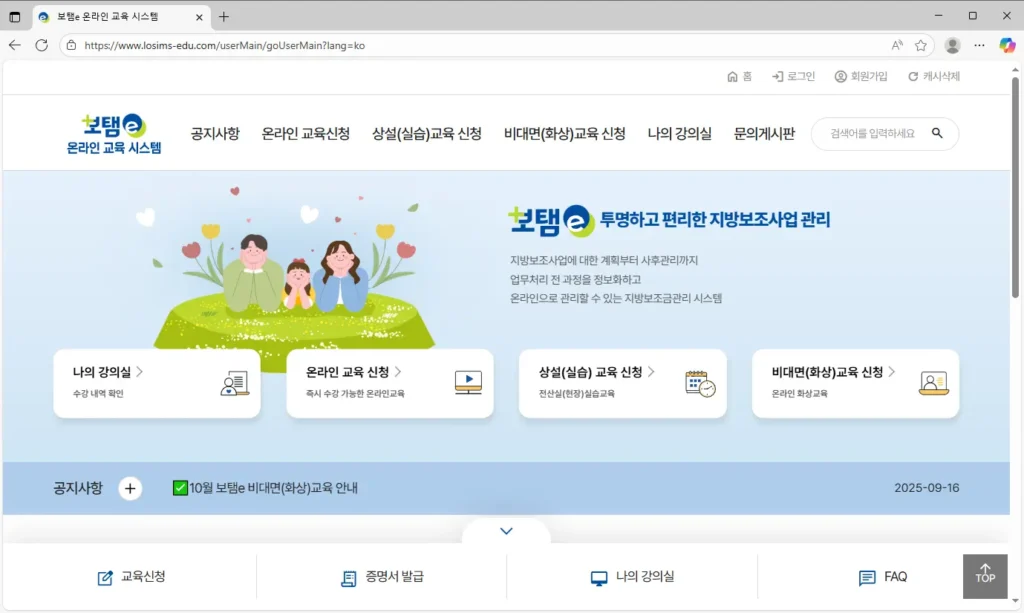Viewport: 1024px width, 613px height.
Task: Click the 증명서 발급 document icon
Action: pyautogui.click(x=349, y=577)
